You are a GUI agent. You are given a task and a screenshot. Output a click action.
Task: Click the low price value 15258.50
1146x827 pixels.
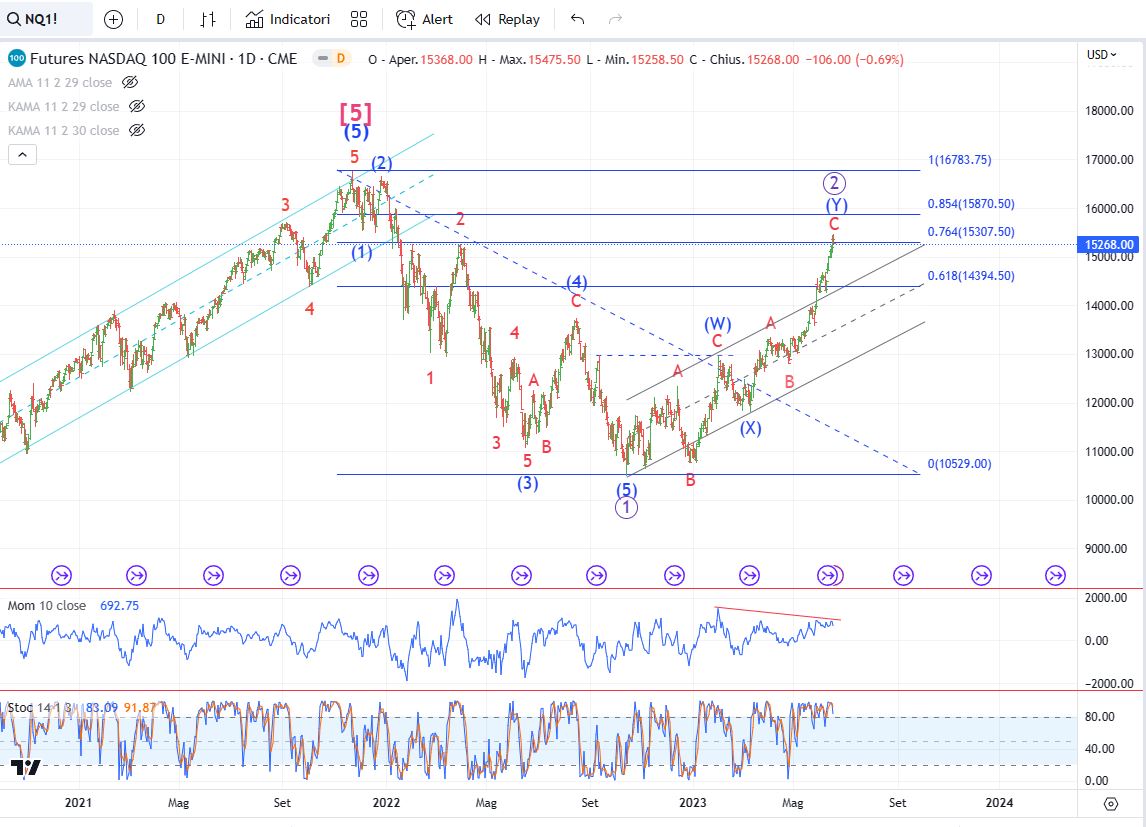click(x=658, y=59)
